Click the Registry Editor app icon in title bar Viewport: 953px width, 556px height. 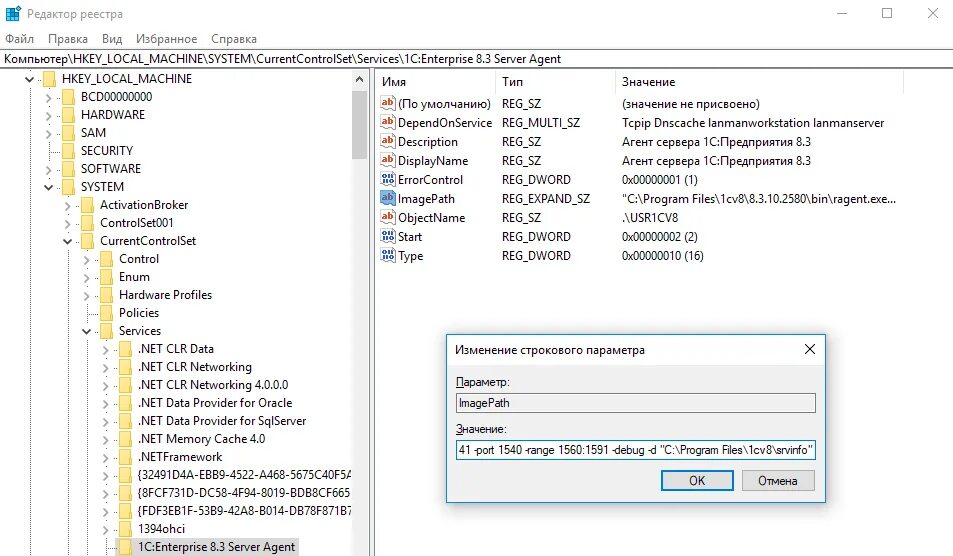pos(13,13)
